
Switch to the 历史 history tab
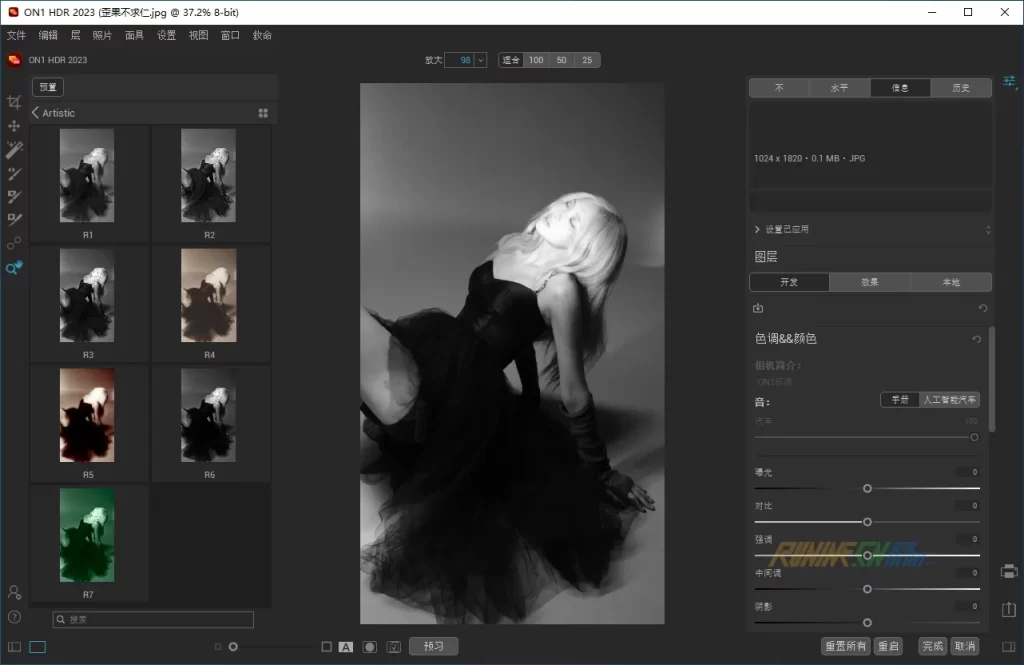pyautogui.click(x=961, y=88)
